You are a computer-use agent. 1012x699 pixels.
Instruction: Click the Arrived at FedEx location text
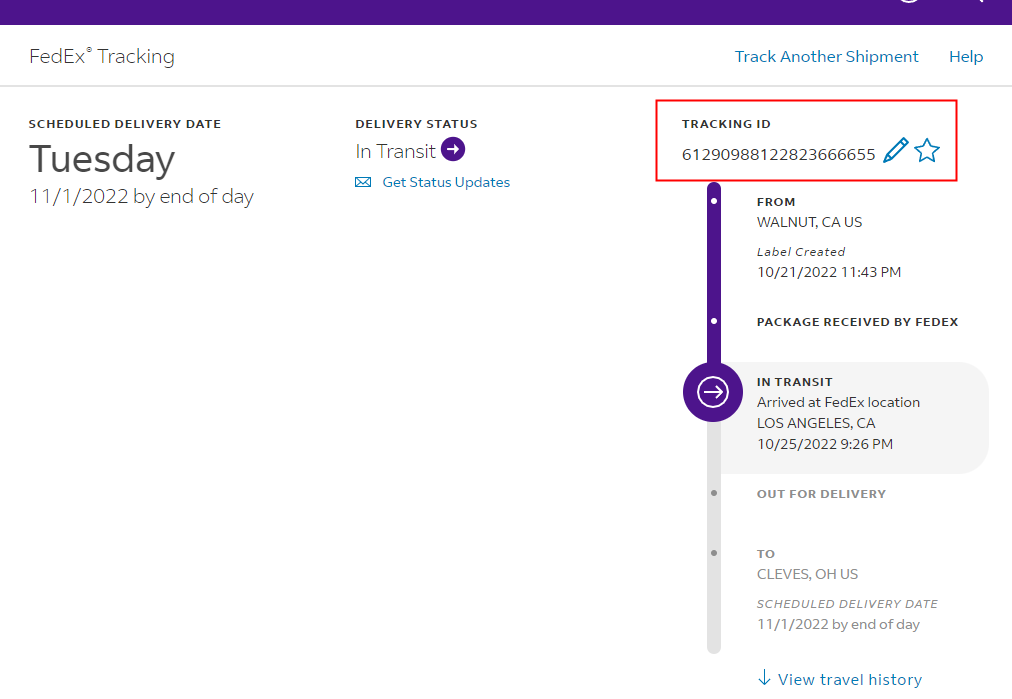point(838,402)
